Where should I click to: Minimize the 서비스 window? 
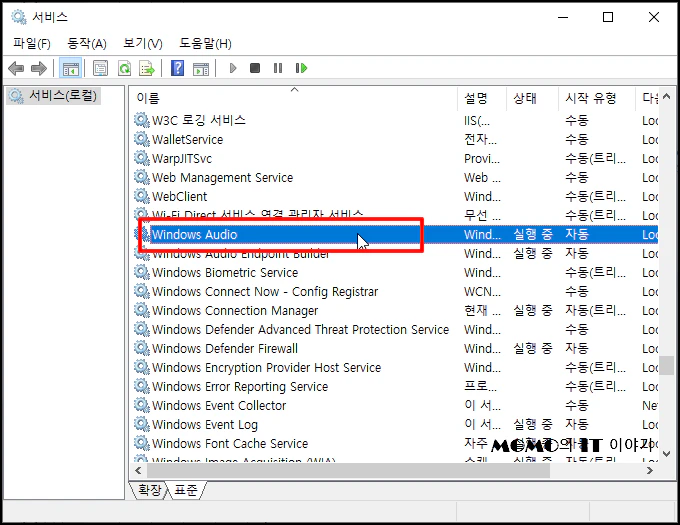click(563, 17)
